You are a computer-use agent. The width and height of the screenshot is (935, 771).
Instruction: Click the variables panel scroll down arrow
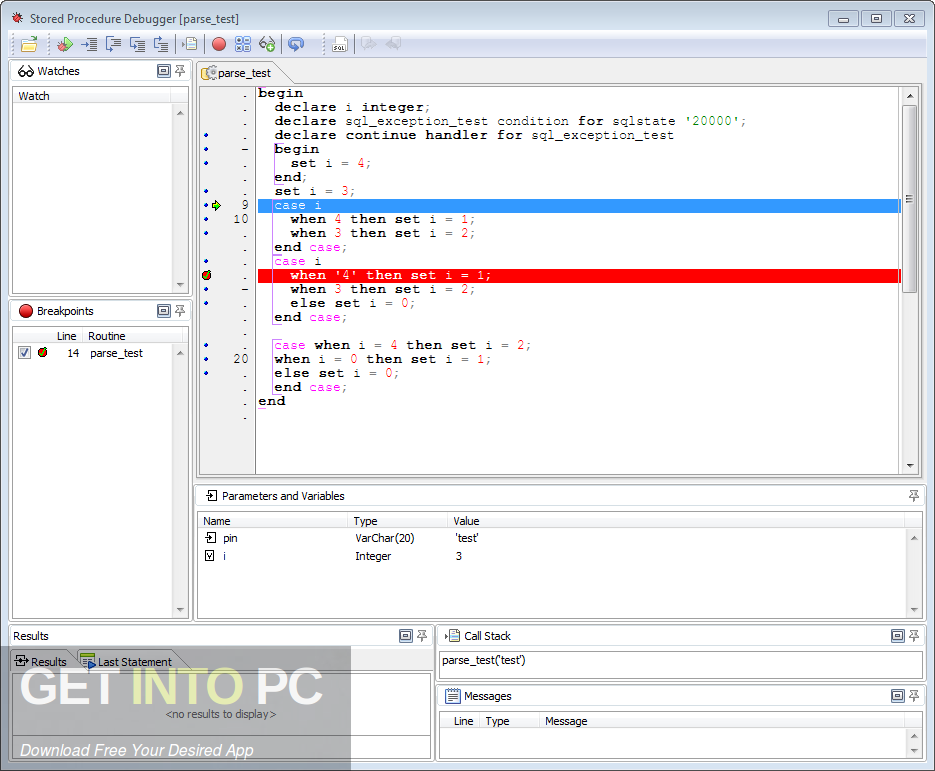pyautogui.click(x=914, y=609)
